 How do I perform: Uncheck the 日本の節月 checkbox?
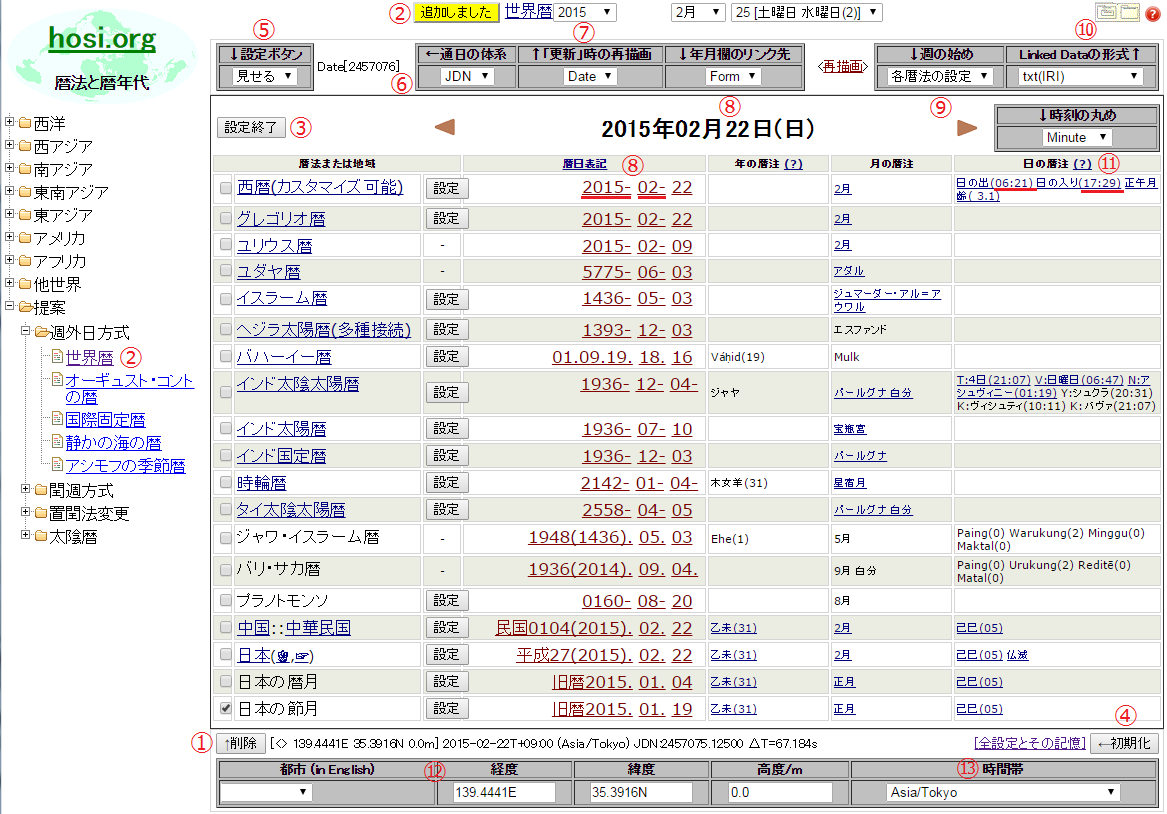(x=225, y=709)
